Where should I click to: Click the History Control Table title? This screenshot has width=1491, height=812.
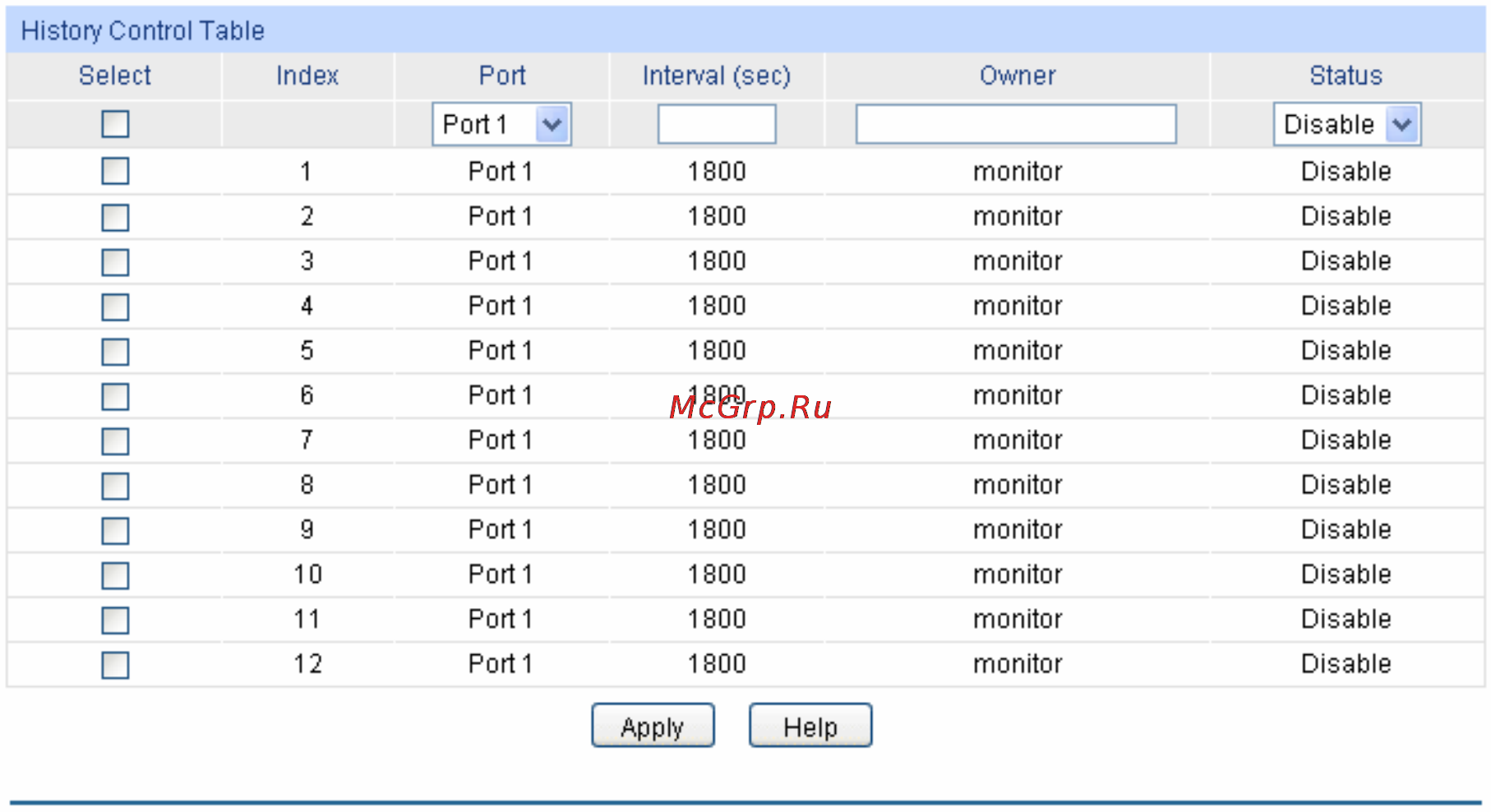[x=143, y=30]
